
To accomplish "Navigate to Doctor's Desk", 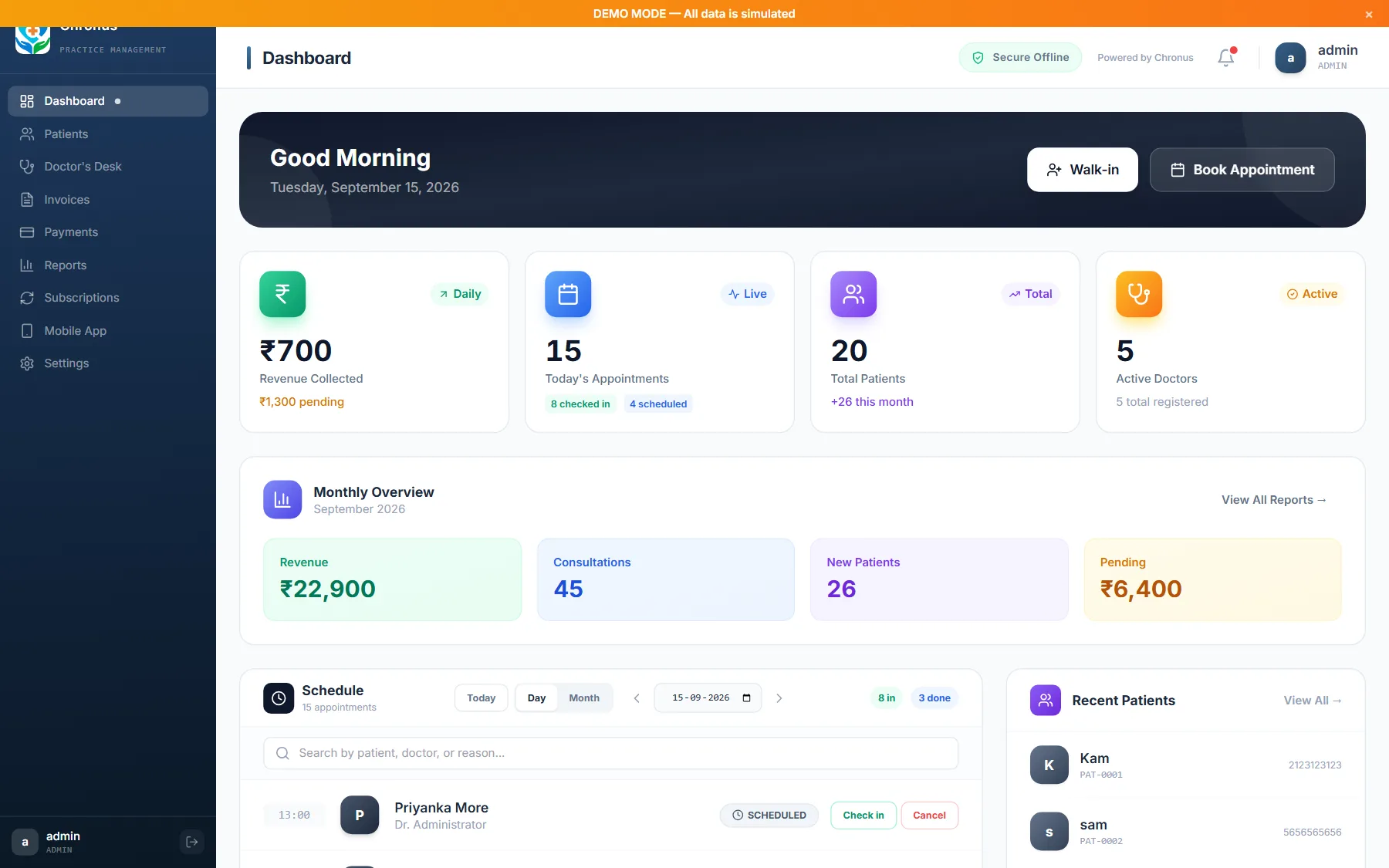I will pyautogui.click(x=108, y=167).
